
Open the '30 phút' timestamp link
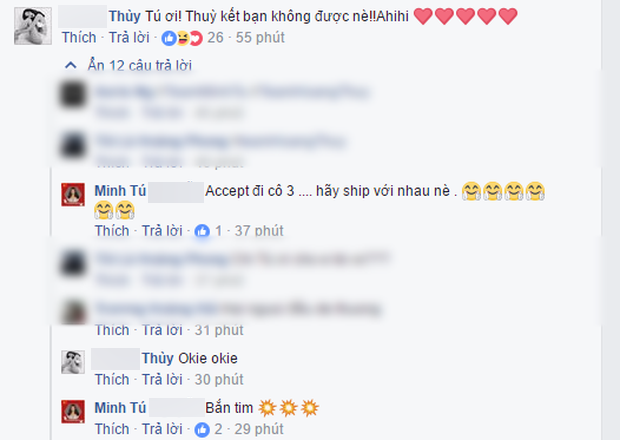point(219,379)
